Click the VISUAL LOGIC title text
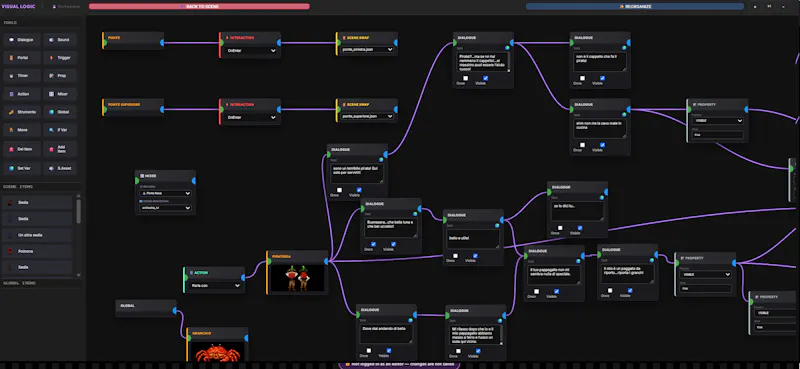Screen dimensions: 800x369 point(18,7)
